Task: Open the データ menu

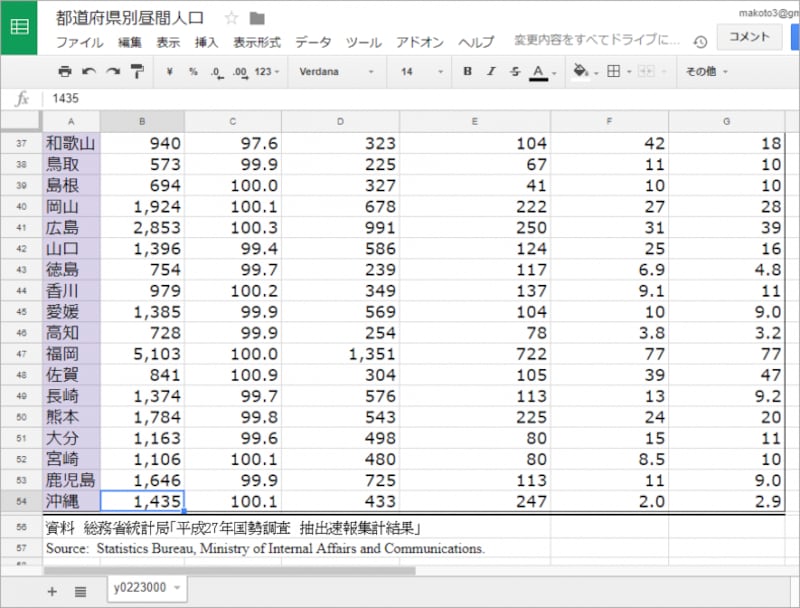Action: point(313,42)
